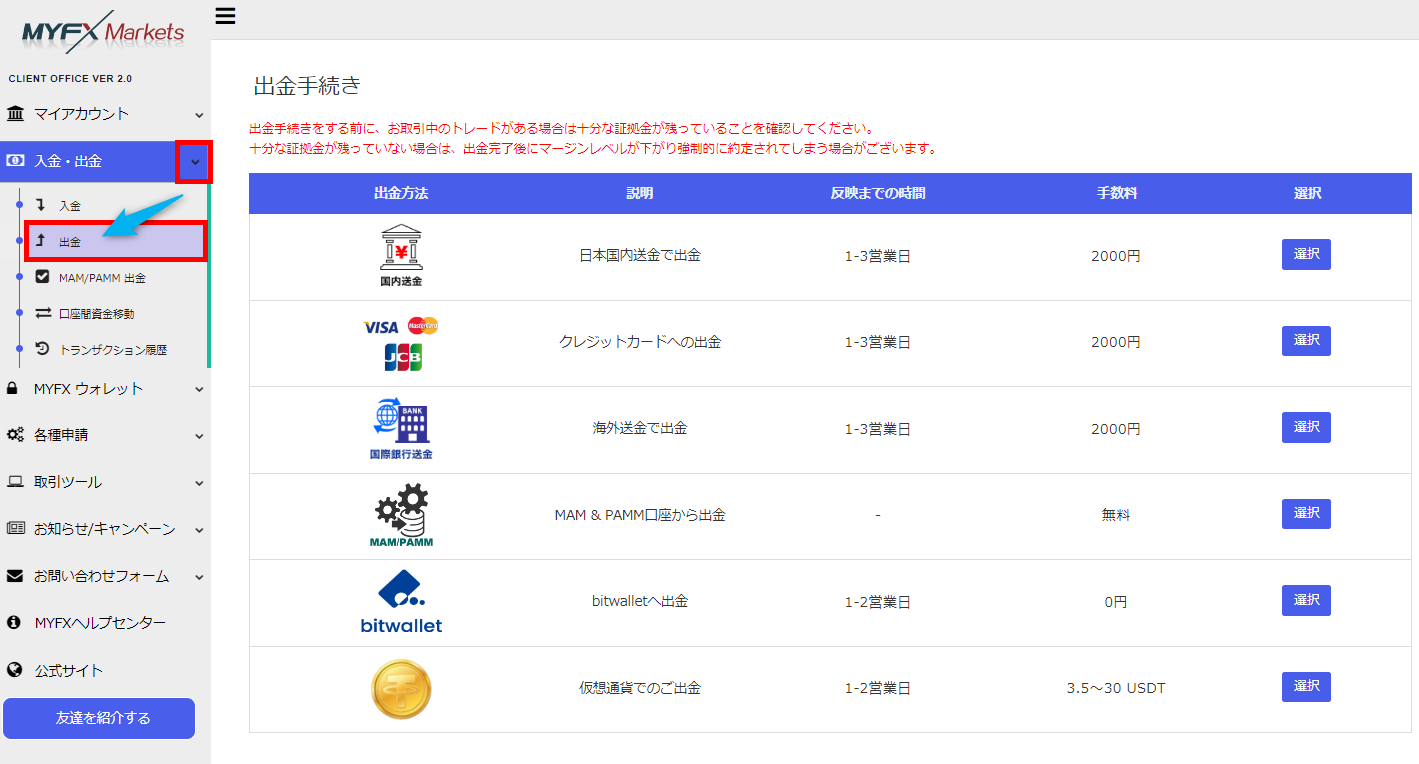Image resolution: width=1419 pixels, height=764 pixels.
Task: Open MYFXヘルプセンター
Action: pyautogui.click(x=100, y=622)
